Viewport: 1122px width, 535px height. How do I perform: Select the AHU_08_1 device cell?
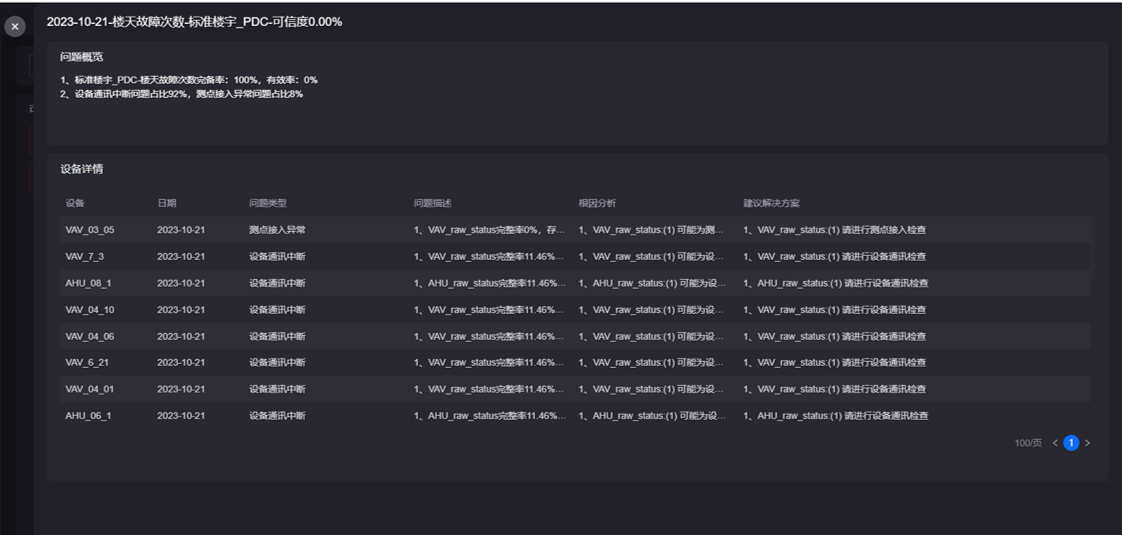pyautogui.click(x=88, y=283)
